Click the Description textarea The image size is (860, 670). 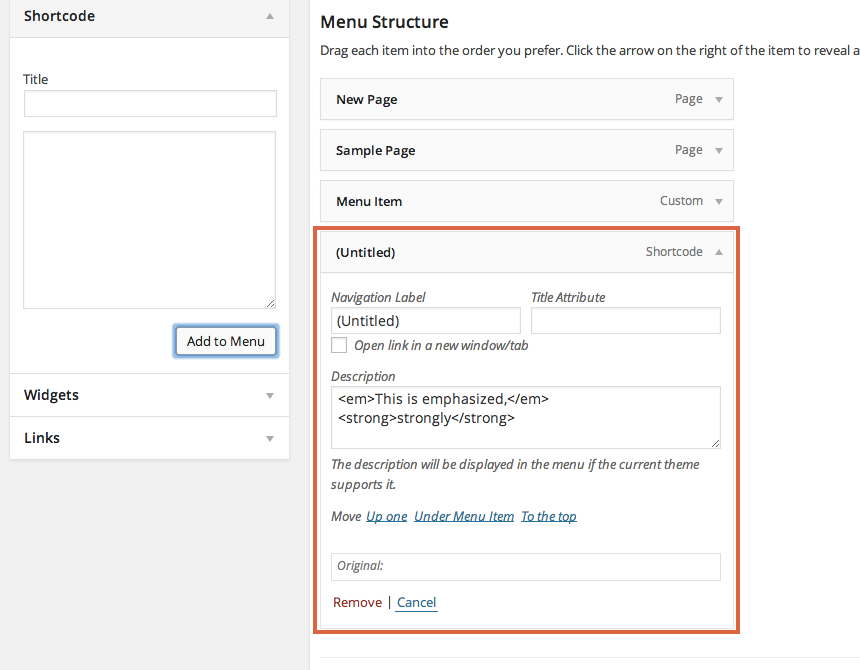pyautogui.click(x=525, y=417)
